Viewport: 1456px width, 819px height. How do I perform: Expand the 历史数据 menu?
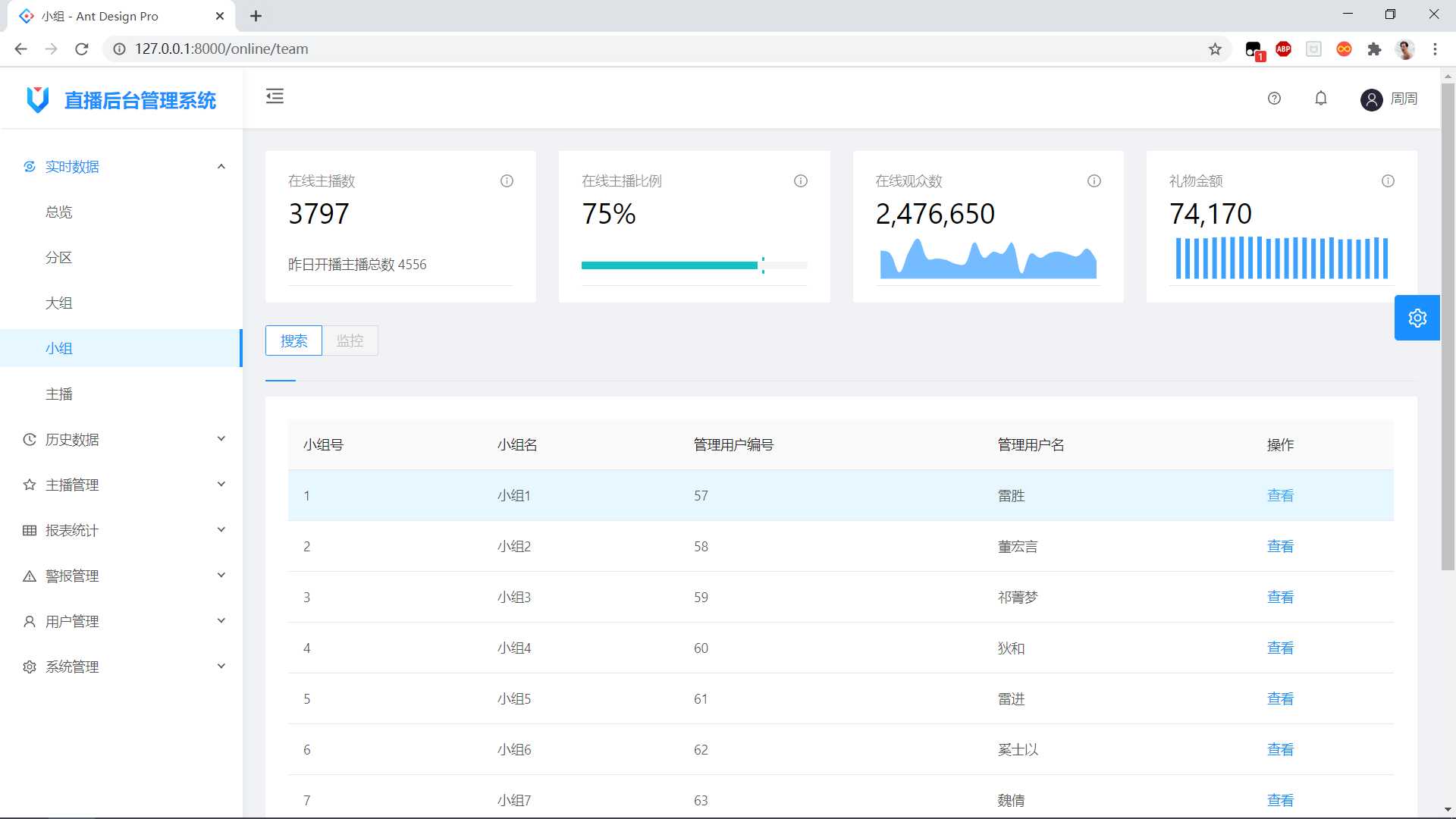[x=121, y=440]
